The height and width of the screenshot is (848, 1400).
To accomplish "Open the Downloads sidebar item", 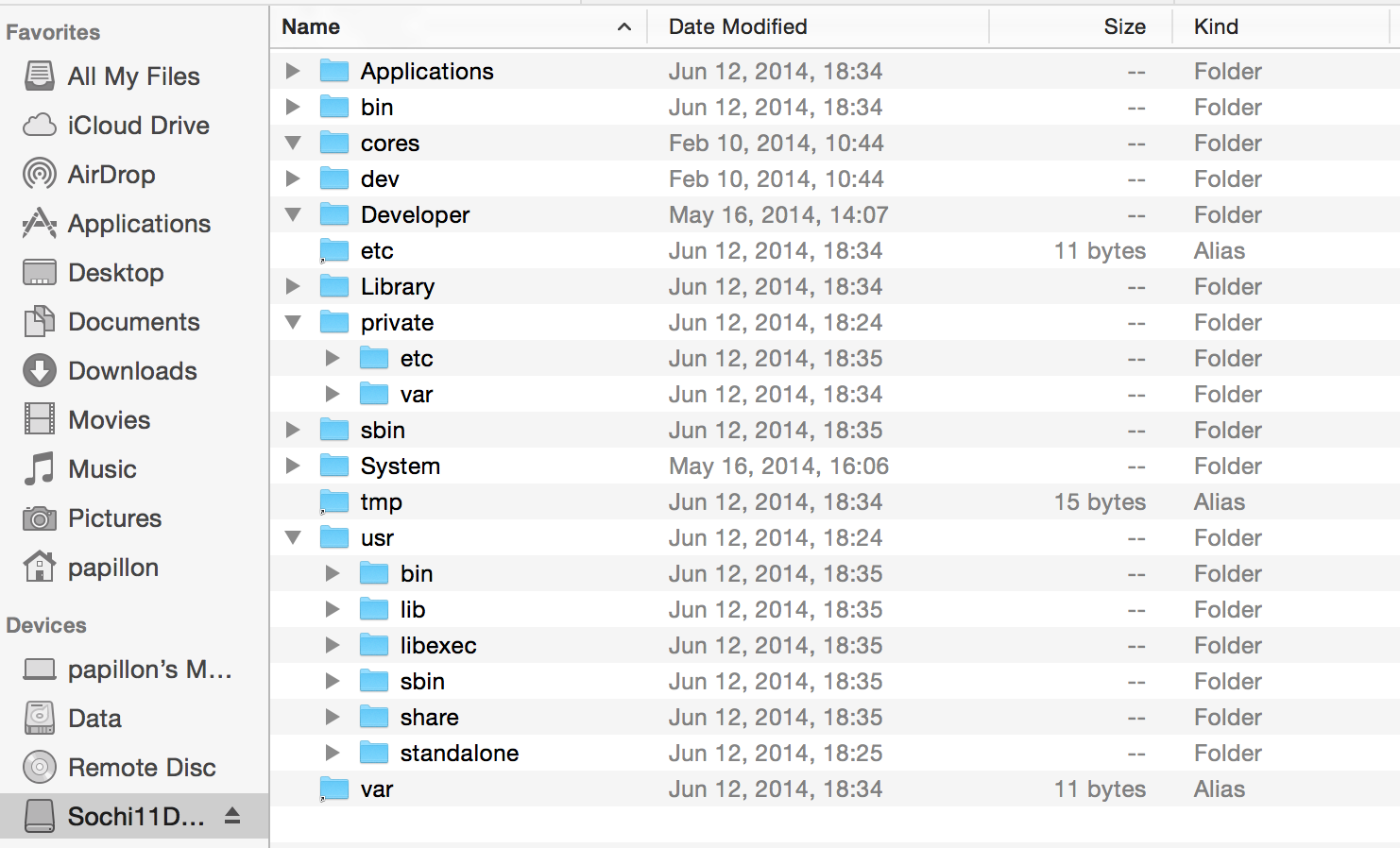I will (132, 370).
